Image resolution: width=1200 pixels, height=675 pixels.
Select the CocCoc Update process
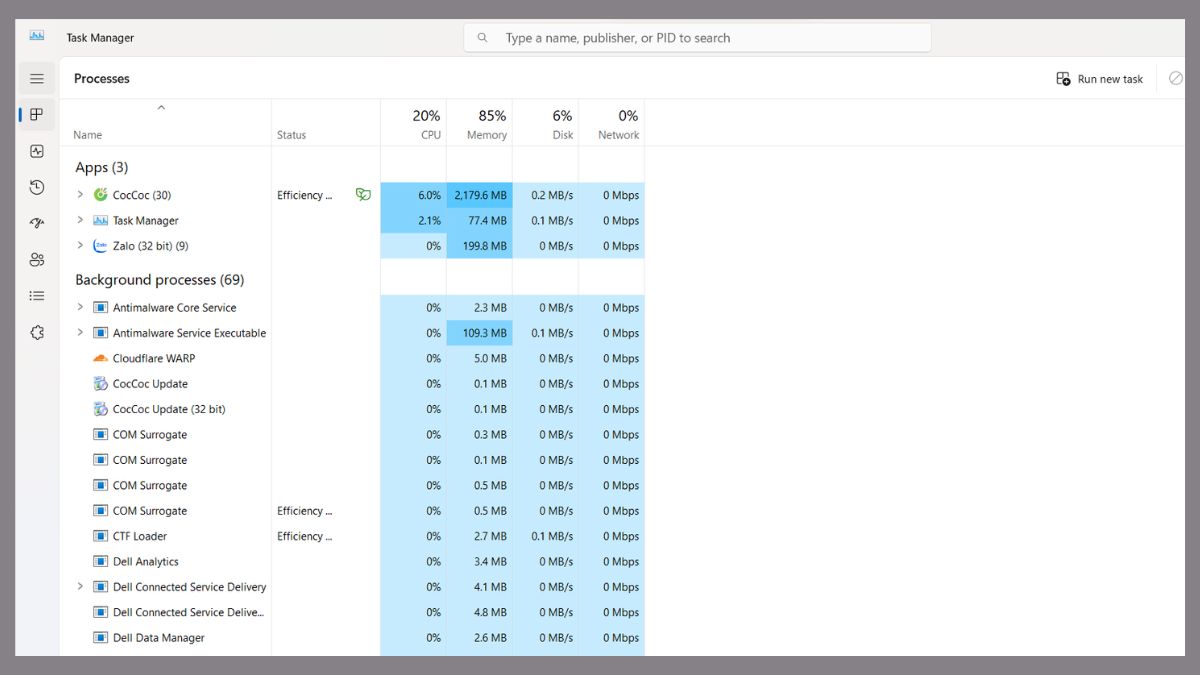point(352,384)
